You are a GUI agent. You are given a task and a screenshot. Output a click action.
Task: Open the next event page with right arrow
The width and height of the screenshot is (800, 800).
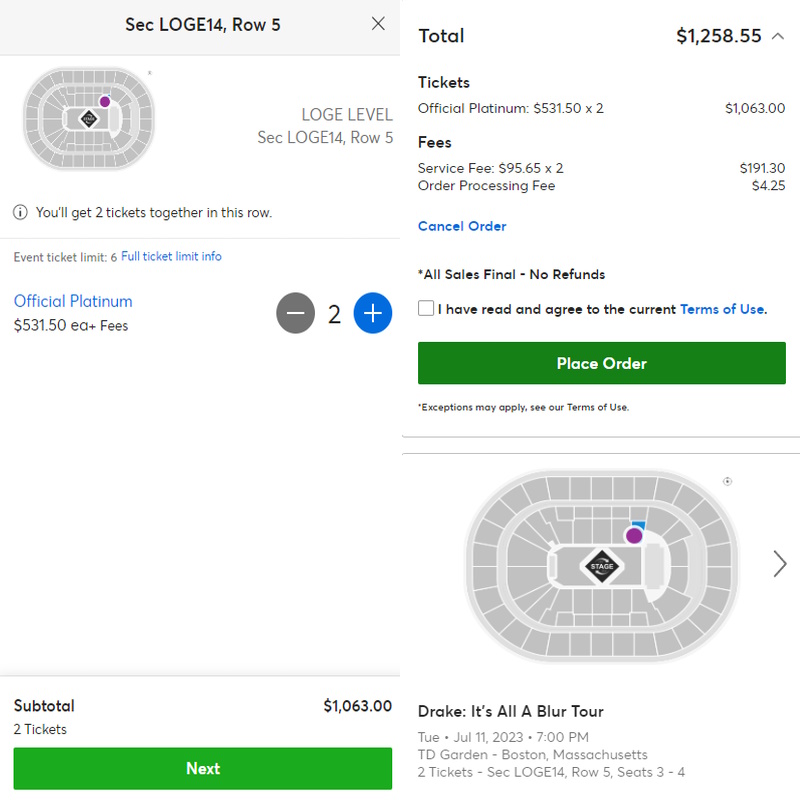779,564
